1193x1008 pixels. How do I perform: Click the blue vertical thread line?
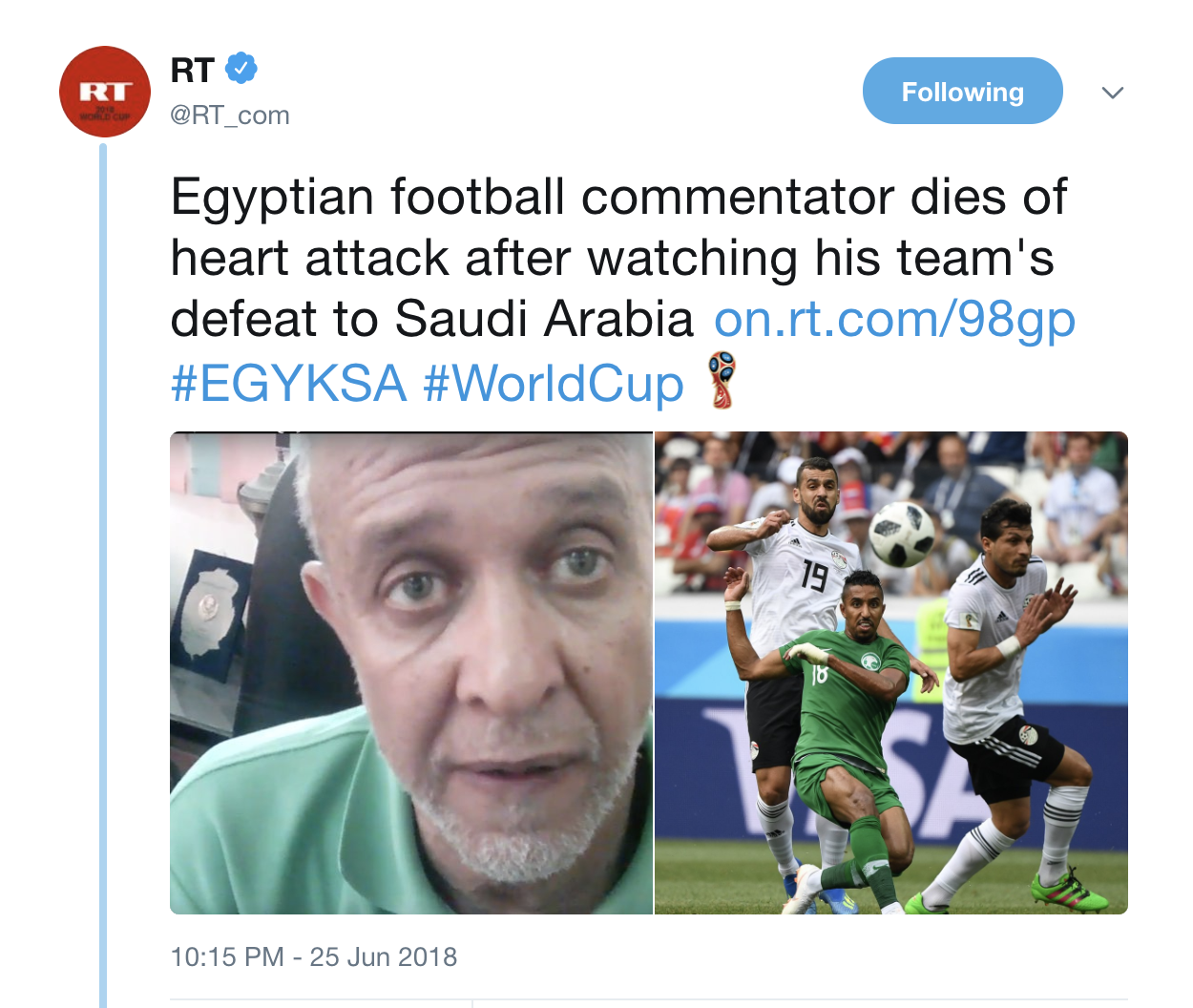click(103, 573)
